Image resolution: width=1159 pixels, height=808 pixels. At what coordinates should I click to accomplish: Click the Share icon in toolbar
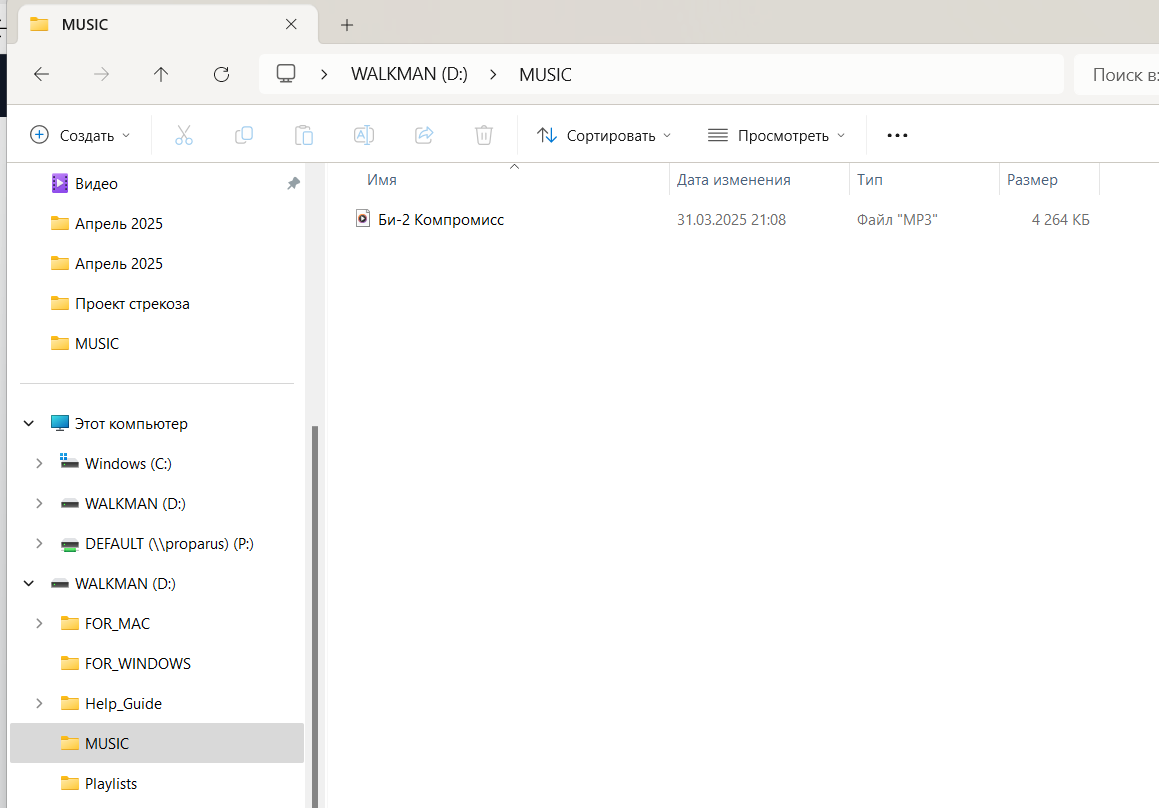424,135
